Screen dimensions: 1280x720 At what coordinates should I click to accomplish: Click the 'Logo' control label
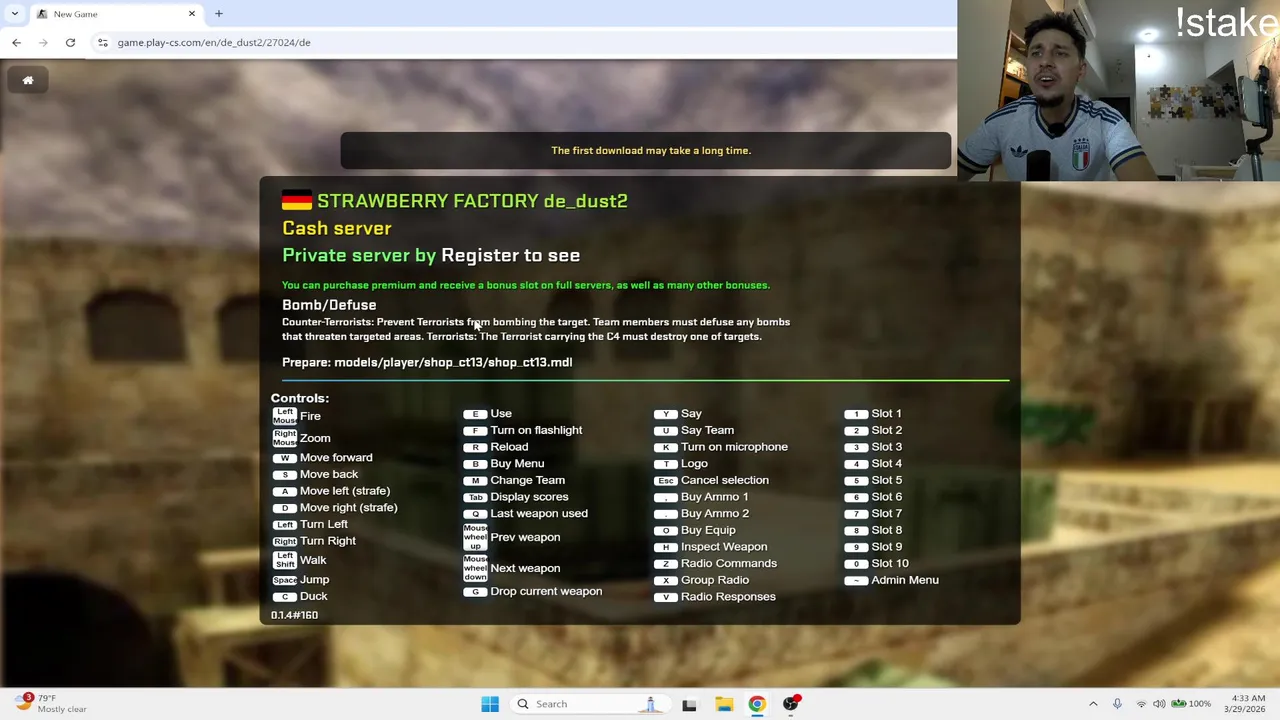pos(694,463)
